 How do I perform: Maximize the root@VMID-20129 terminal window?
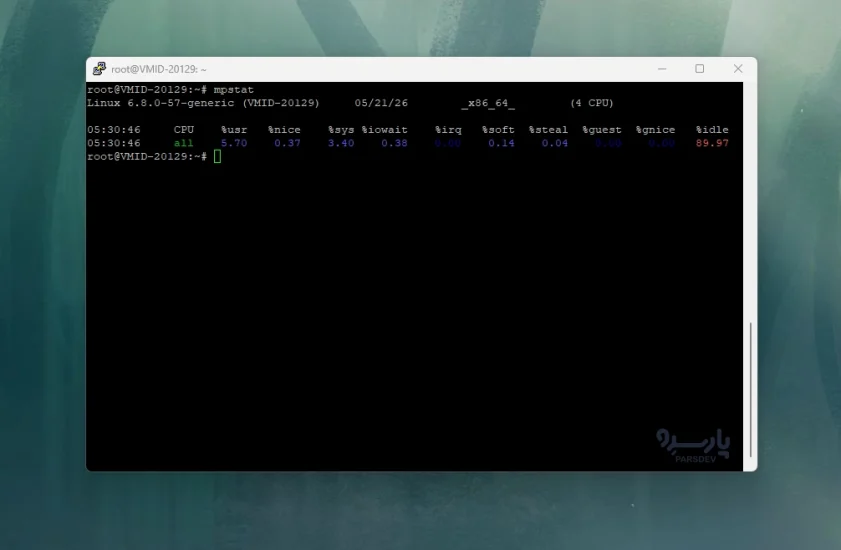[x=699, y=69]
